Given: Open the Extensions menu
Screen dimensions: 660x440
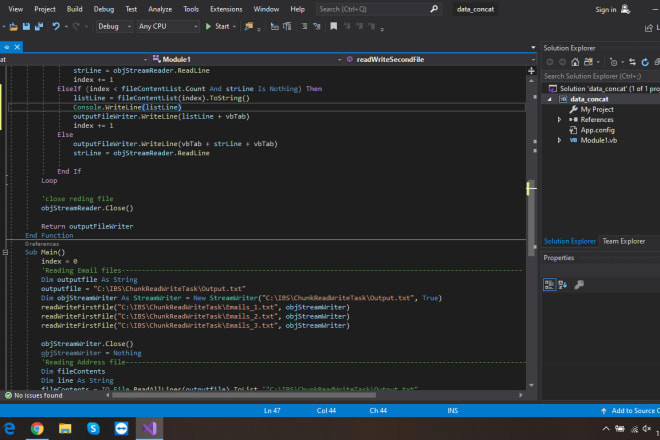Looking at the screenshot, I should 226,9.
